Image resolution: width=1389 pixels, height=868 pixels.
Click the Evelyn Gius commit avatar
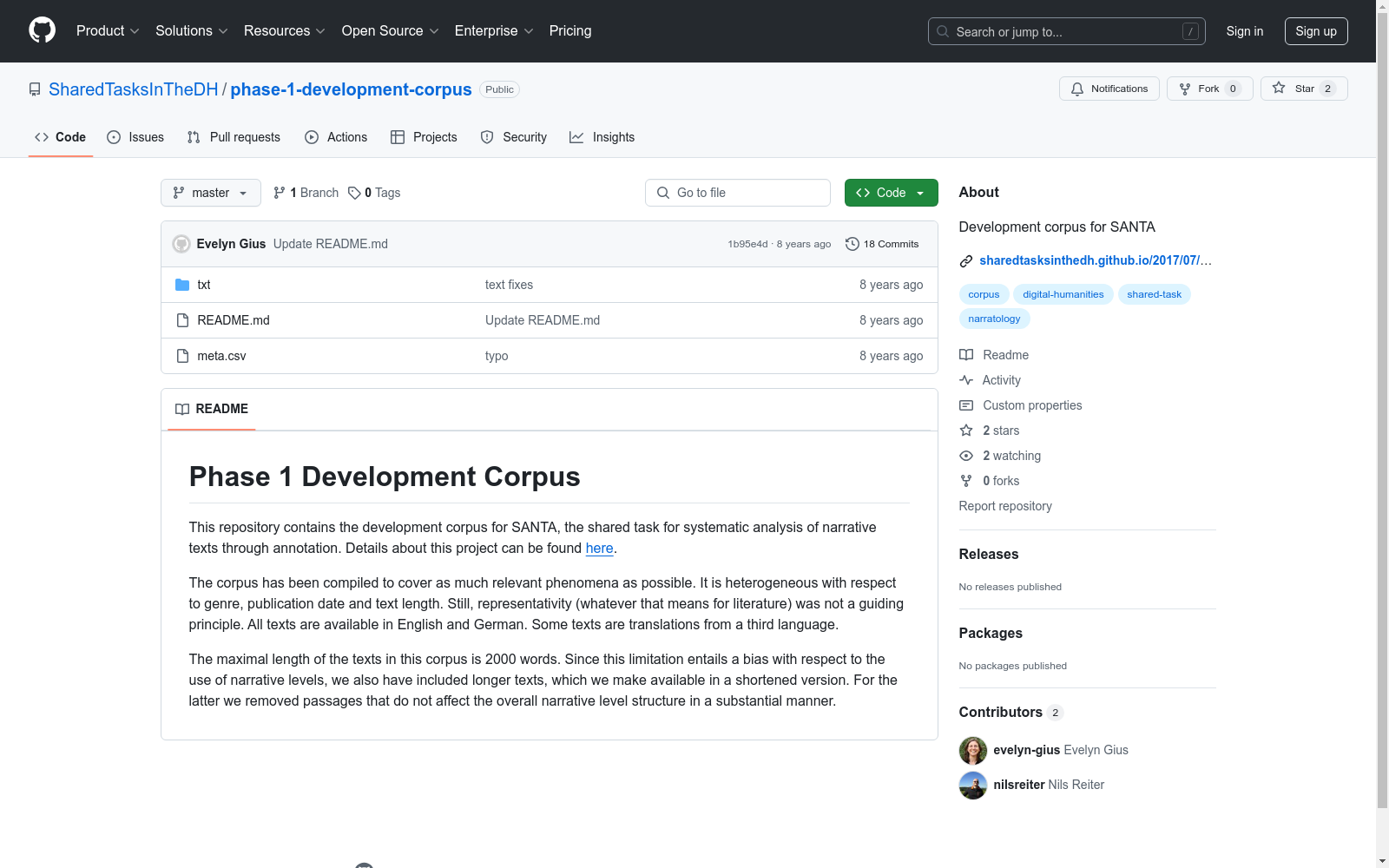point(181,244)
